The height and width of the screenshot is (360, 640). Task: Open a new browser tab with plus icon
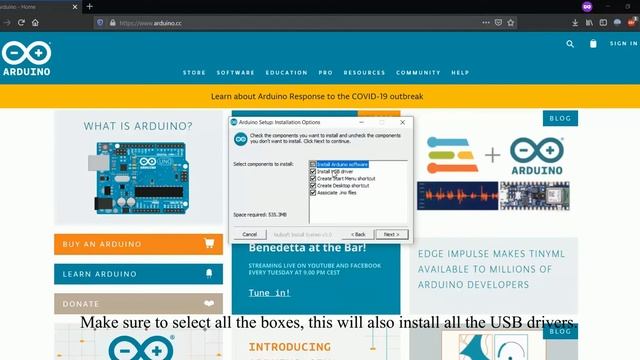click(89, 7)
